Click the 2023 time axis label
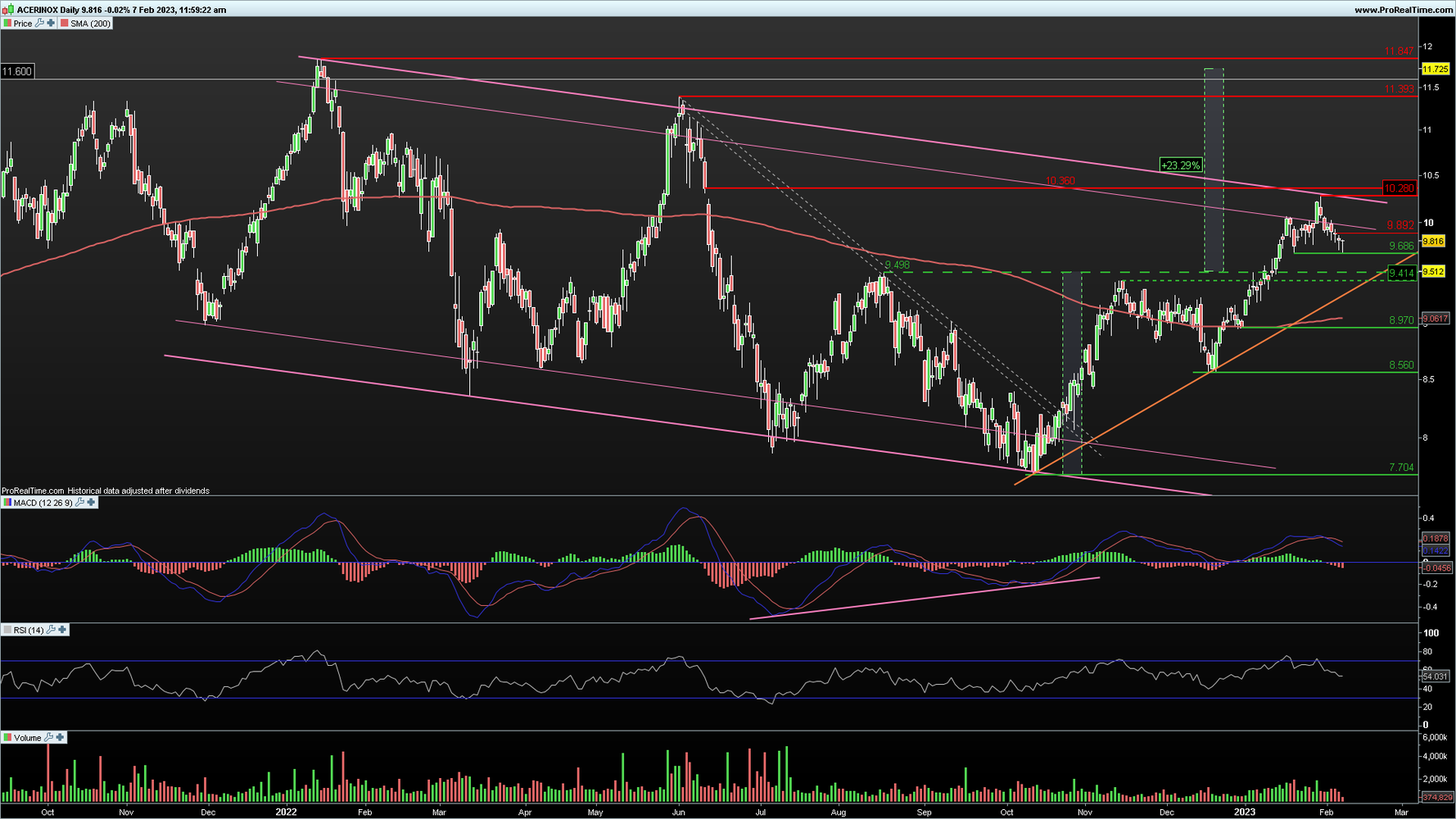 [x=1245, y=812]
